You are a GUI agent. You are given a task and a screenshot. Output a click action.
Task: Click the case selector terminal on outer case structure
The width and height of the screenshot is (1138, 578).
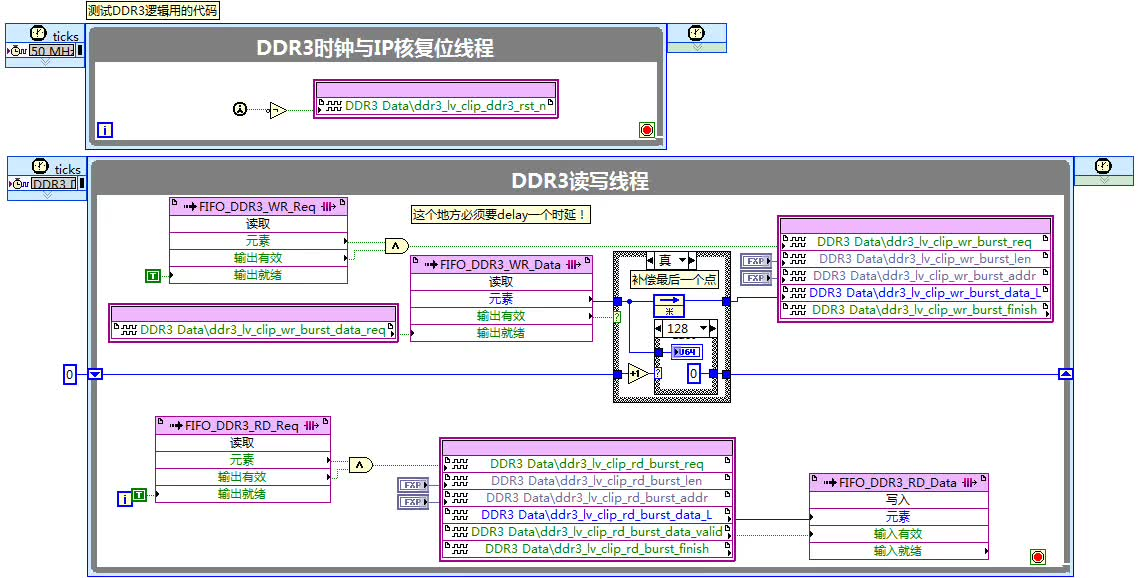tap(618, 317)
